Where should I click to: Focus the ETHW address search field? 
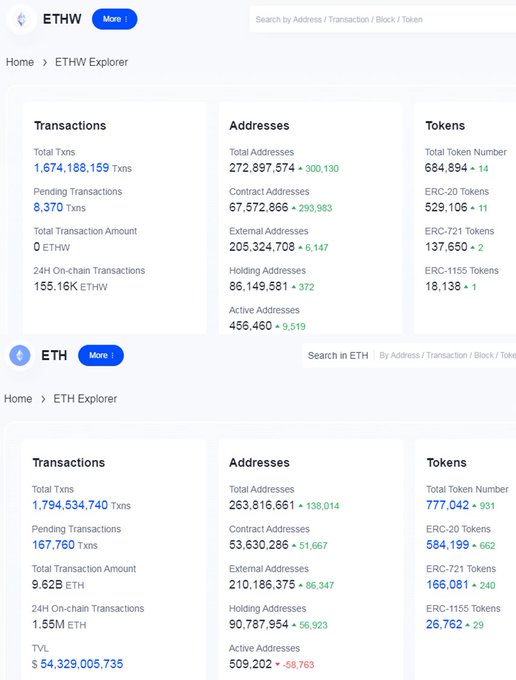[x=383, y=20]
